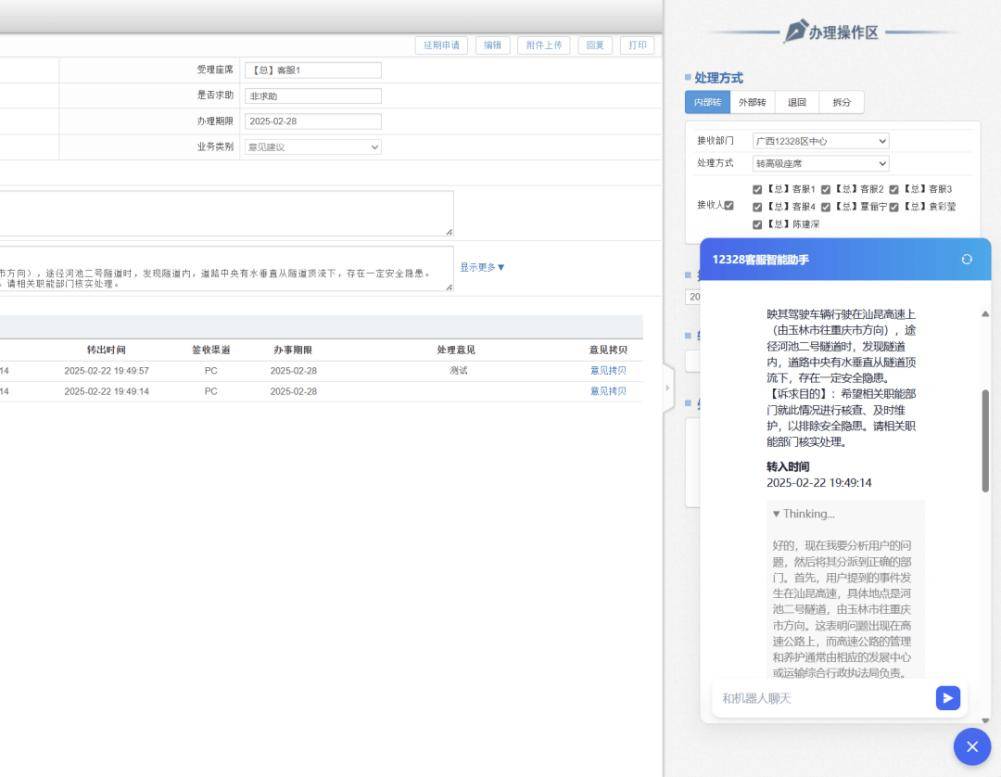Toggle the 【总】客服1 recipient checkbox
Image resolution: width=1001 pixels, height=777 pixels.
[757, 189]
